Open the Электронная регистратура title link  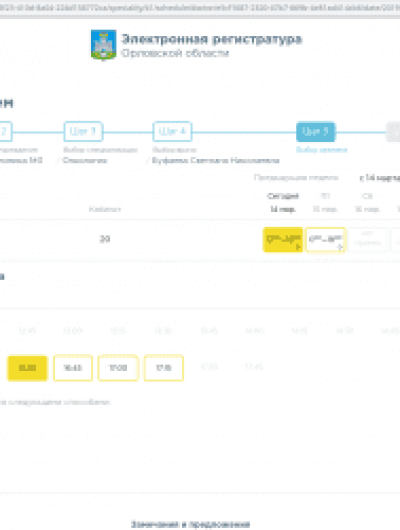212,39
